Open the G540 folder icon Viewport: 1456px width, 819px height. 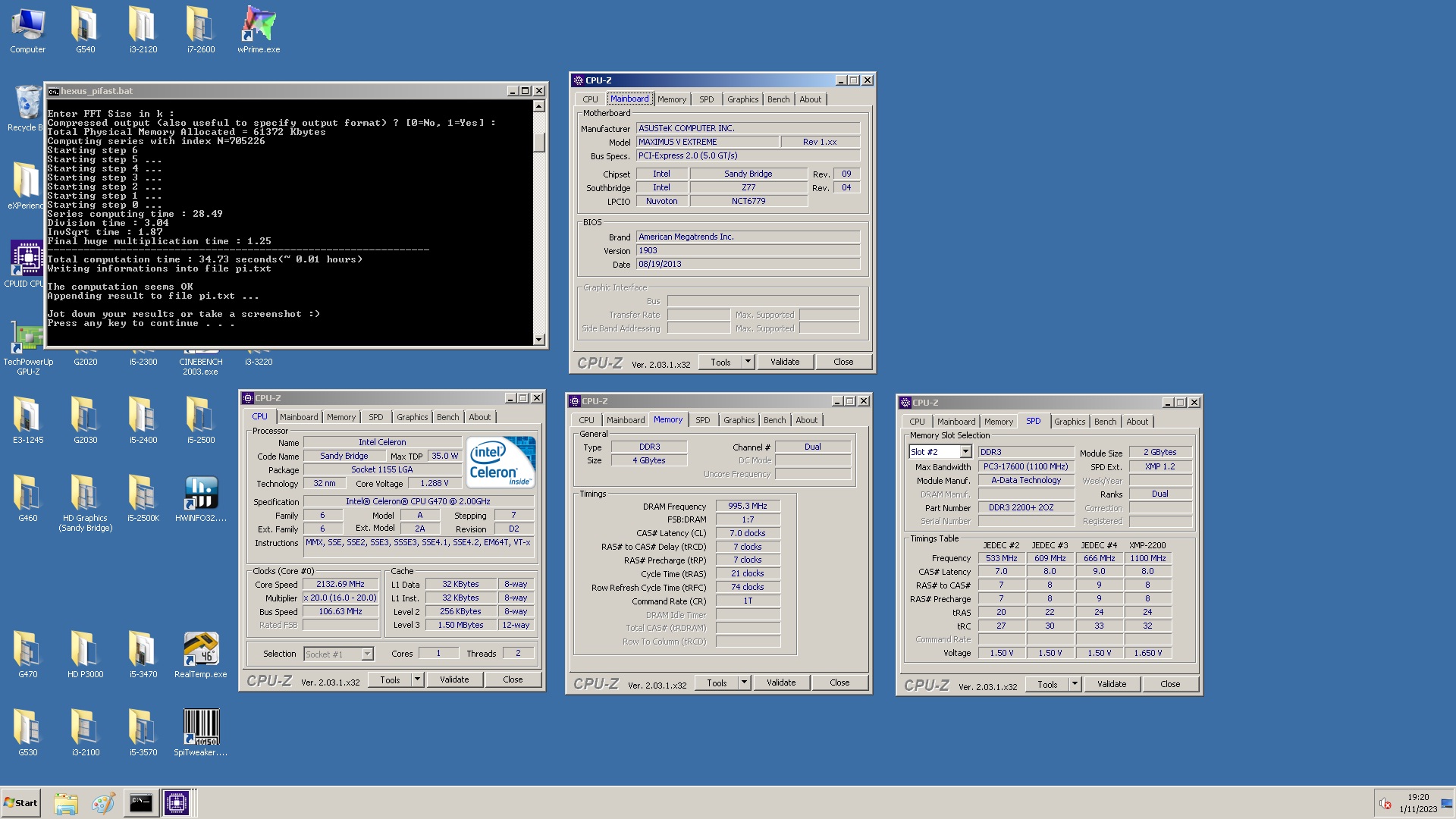point(85,30)
